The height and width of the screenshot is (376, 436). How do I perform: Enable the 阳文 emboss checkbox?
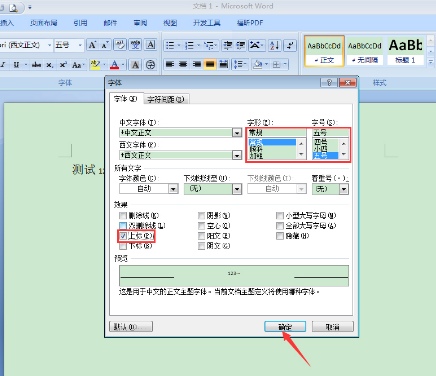pyautogui.click(x=201, y=236)
